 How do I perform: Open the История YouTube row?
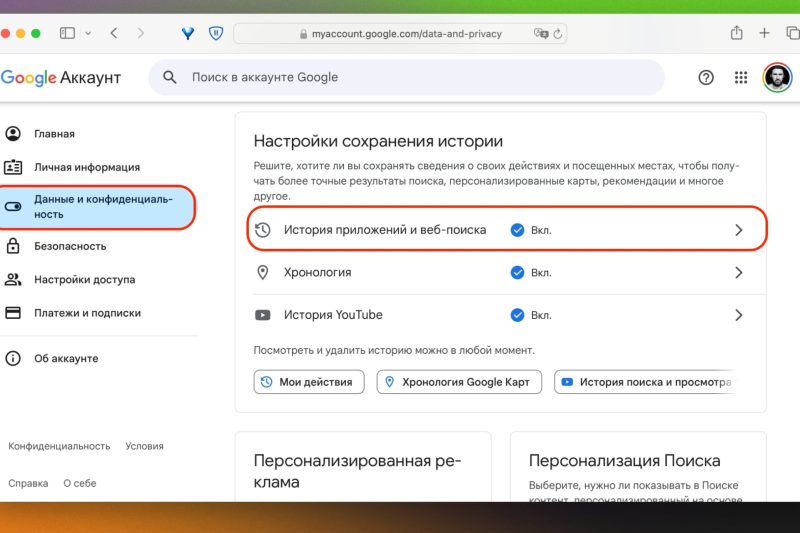509,315
